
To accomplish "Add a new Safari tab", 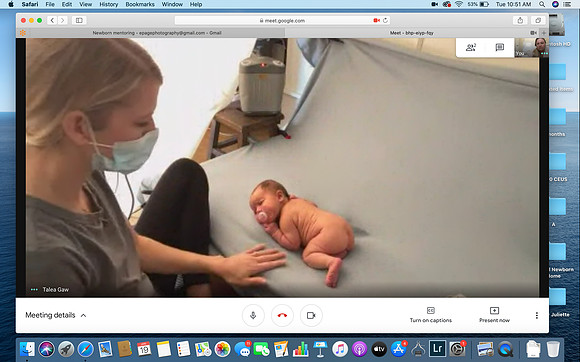I will (x=544, y=33).
